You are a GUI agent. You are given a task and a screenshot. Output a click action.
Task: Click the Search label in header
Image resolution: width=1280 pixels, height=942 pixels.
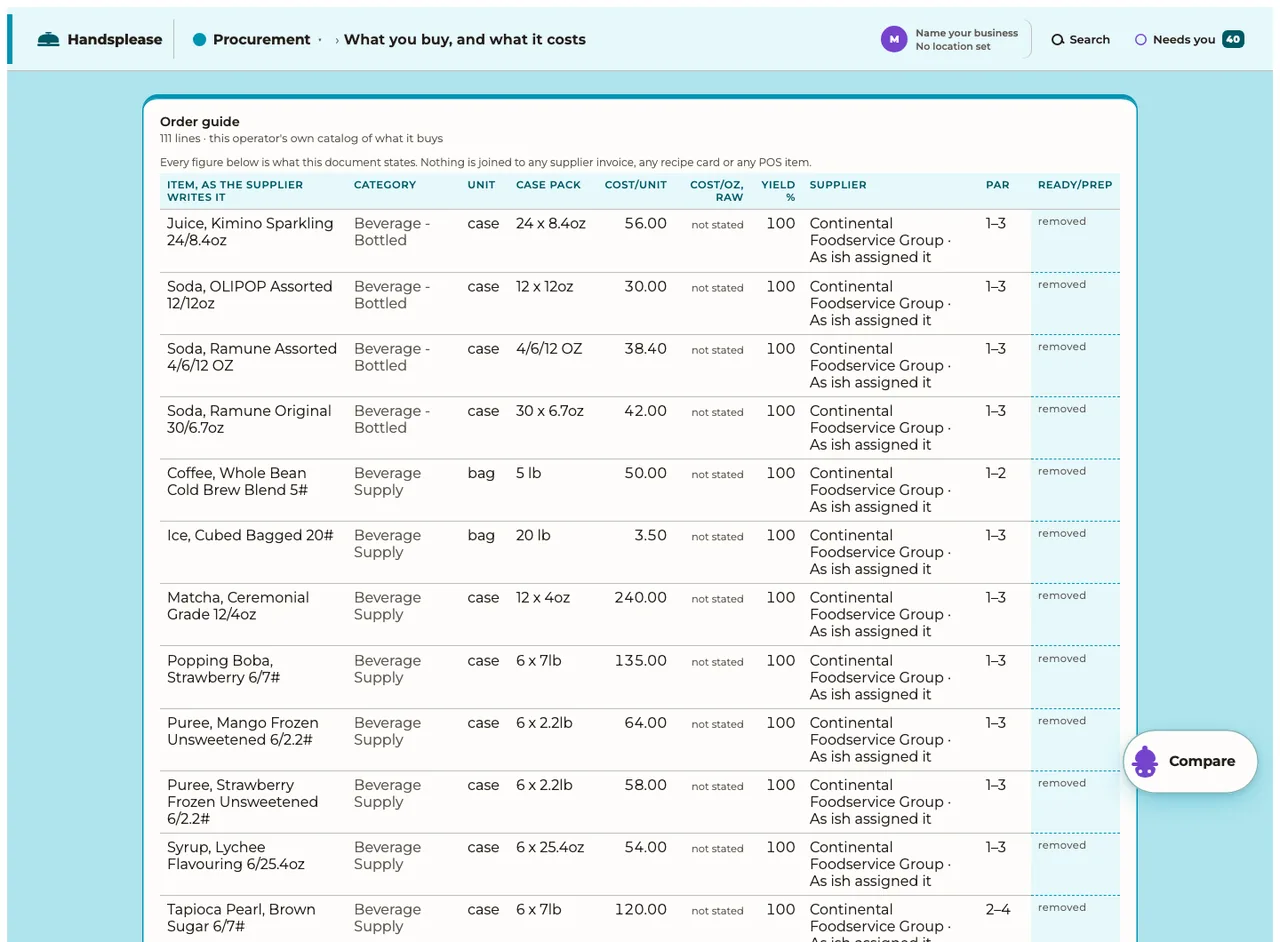point(1089,40)
